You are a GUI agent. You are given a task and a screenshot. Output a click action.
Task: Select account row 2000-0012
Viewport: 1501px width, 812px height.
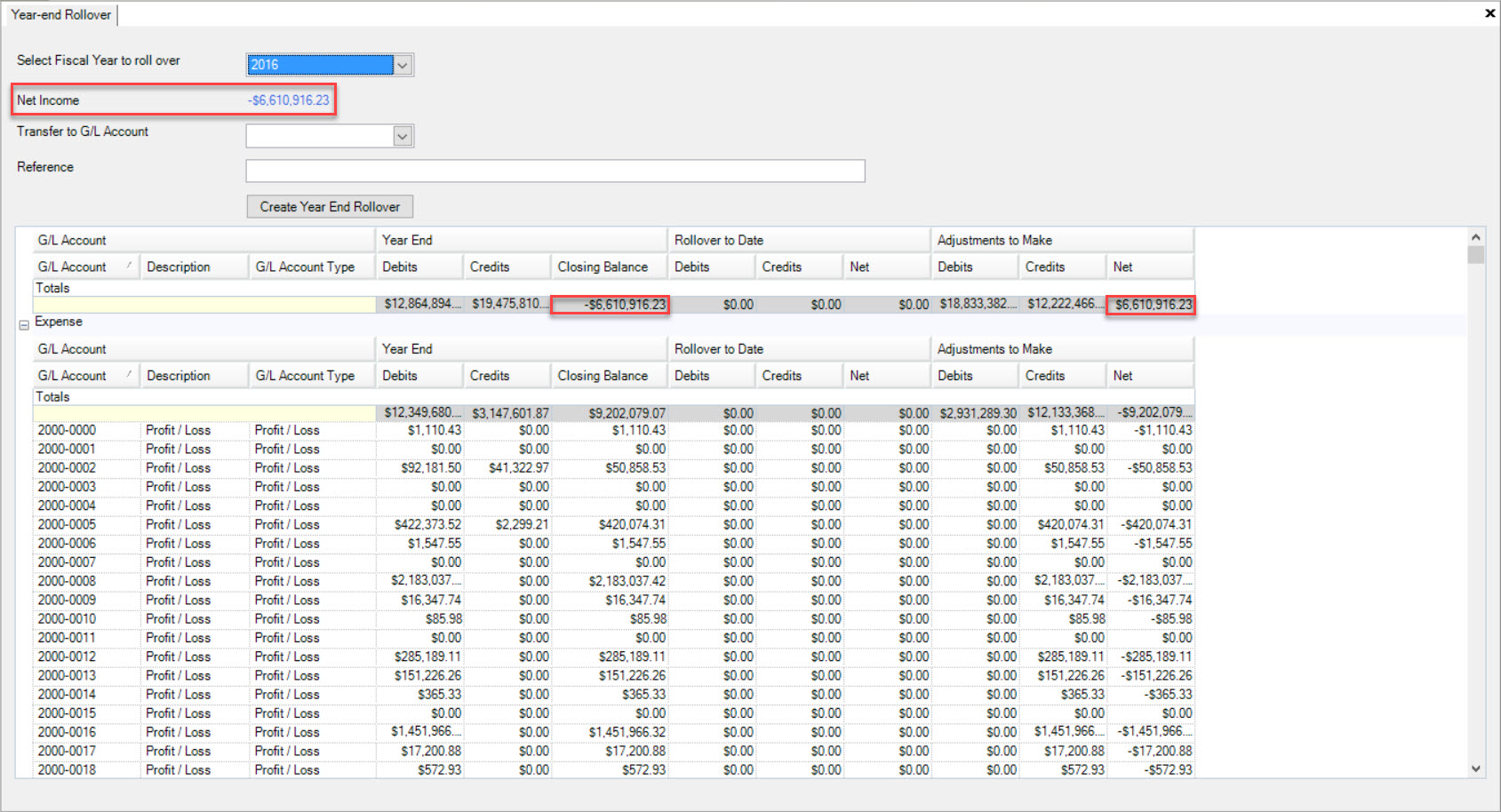[x=613, y=657]
